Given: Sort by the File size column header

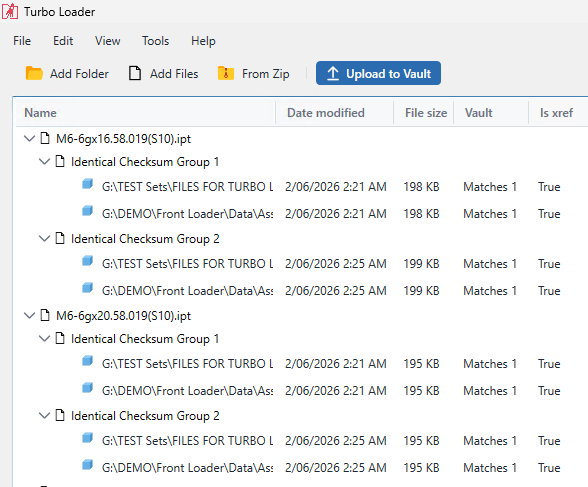Looking at the screenshot, I should pyautogui.click(x=426, y=112).
